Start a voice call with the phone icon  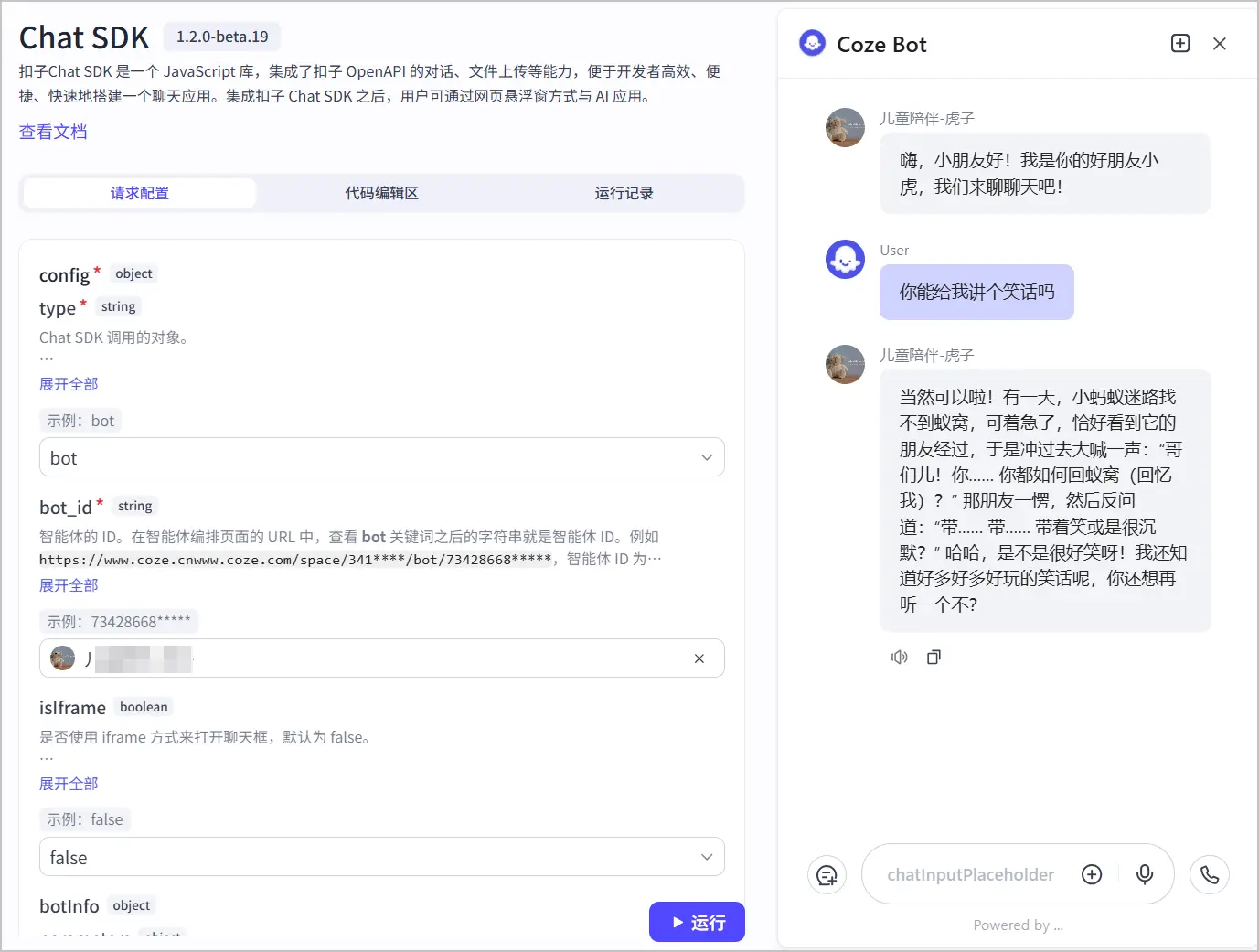[x=1210, y=875]
